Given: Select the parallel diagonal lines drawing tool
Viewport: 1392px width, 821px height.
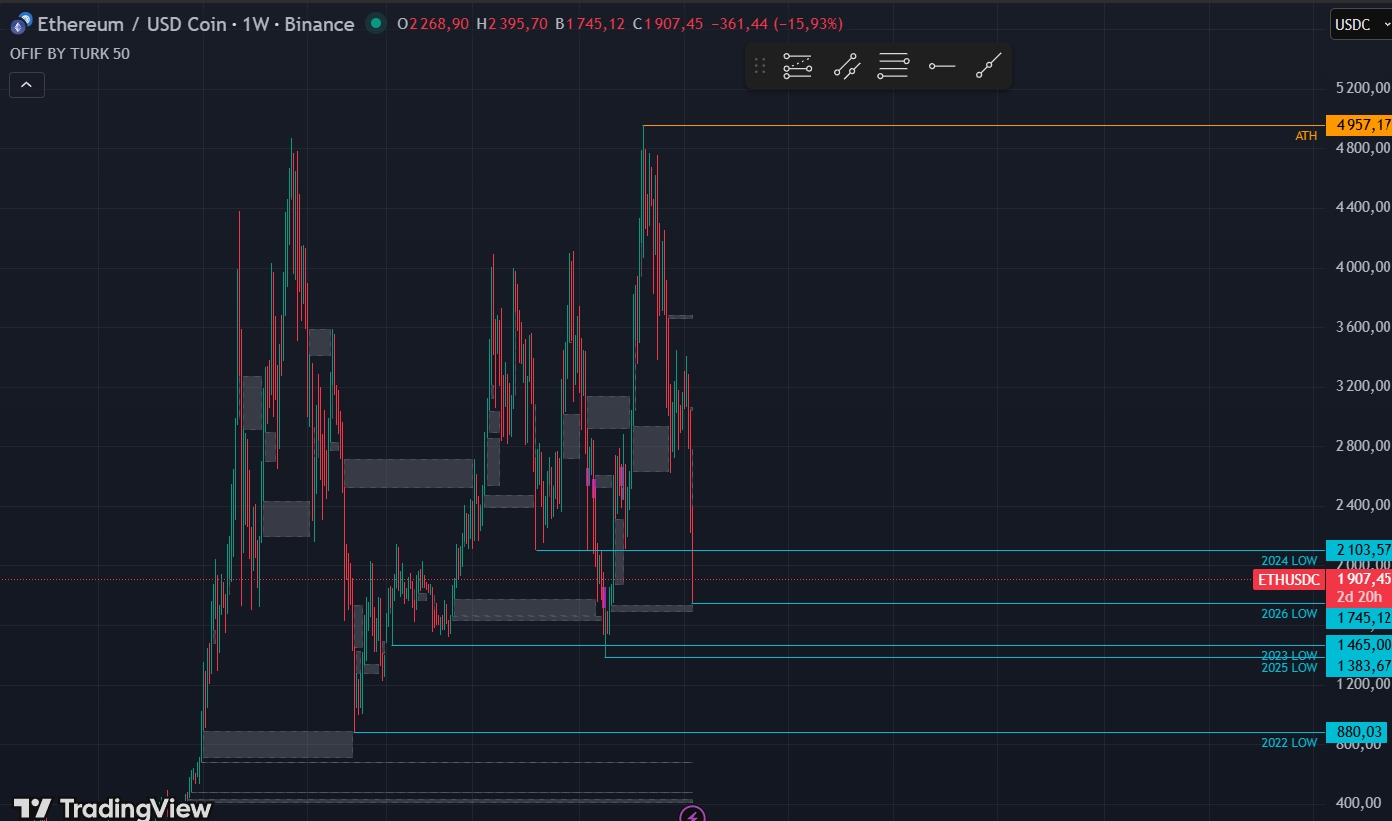Looking at the screenshot, I should (x=847, y=67).
